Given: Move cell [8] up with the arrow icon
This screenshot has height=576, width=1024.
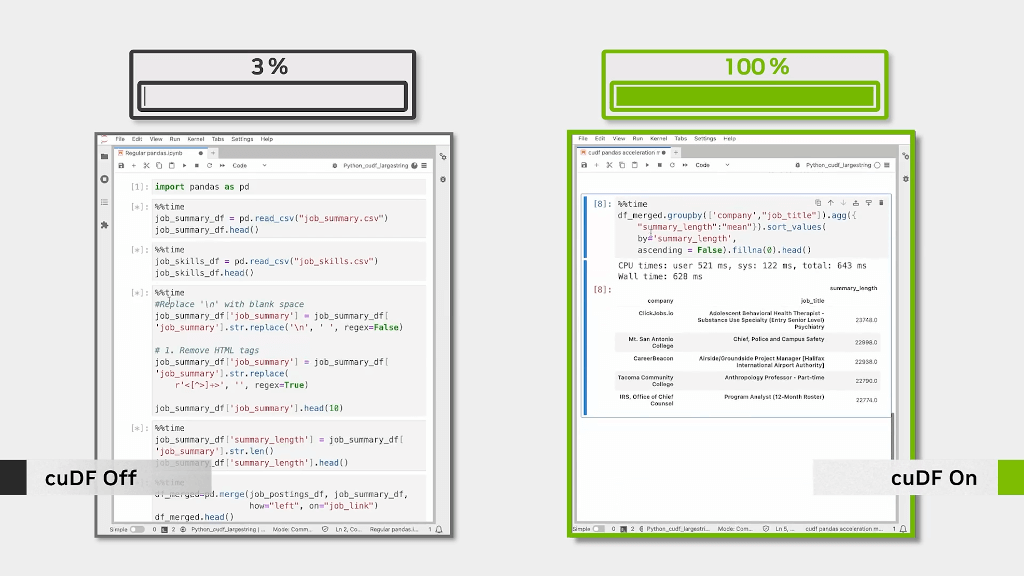Looking at the screenshot, I should tap(830, 203).
